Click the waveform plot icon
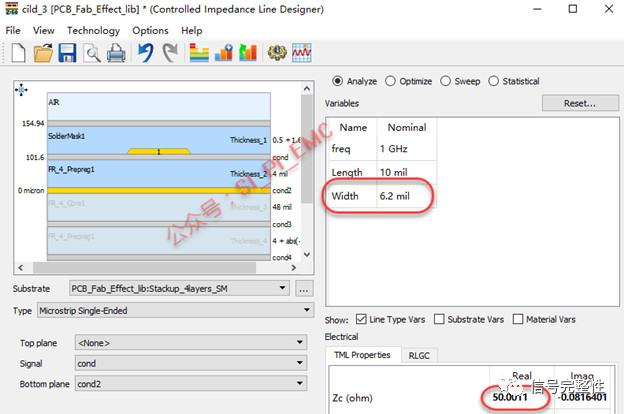The height and width of the screenshot is (414, 624). pos(302,53)
